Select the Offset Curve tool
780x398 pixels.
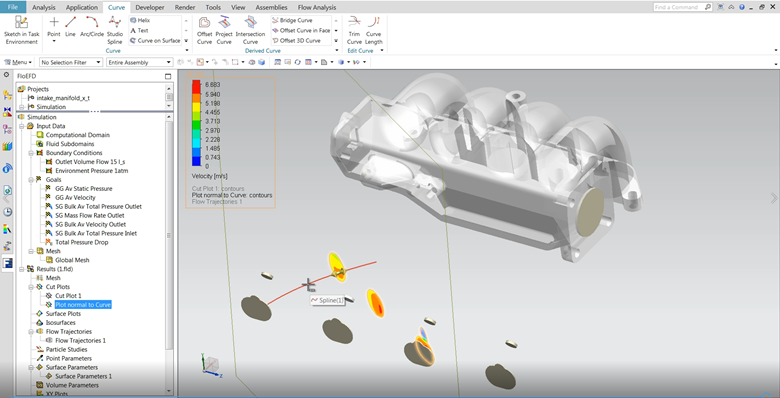pyautogui.click(x=204, y=30)
